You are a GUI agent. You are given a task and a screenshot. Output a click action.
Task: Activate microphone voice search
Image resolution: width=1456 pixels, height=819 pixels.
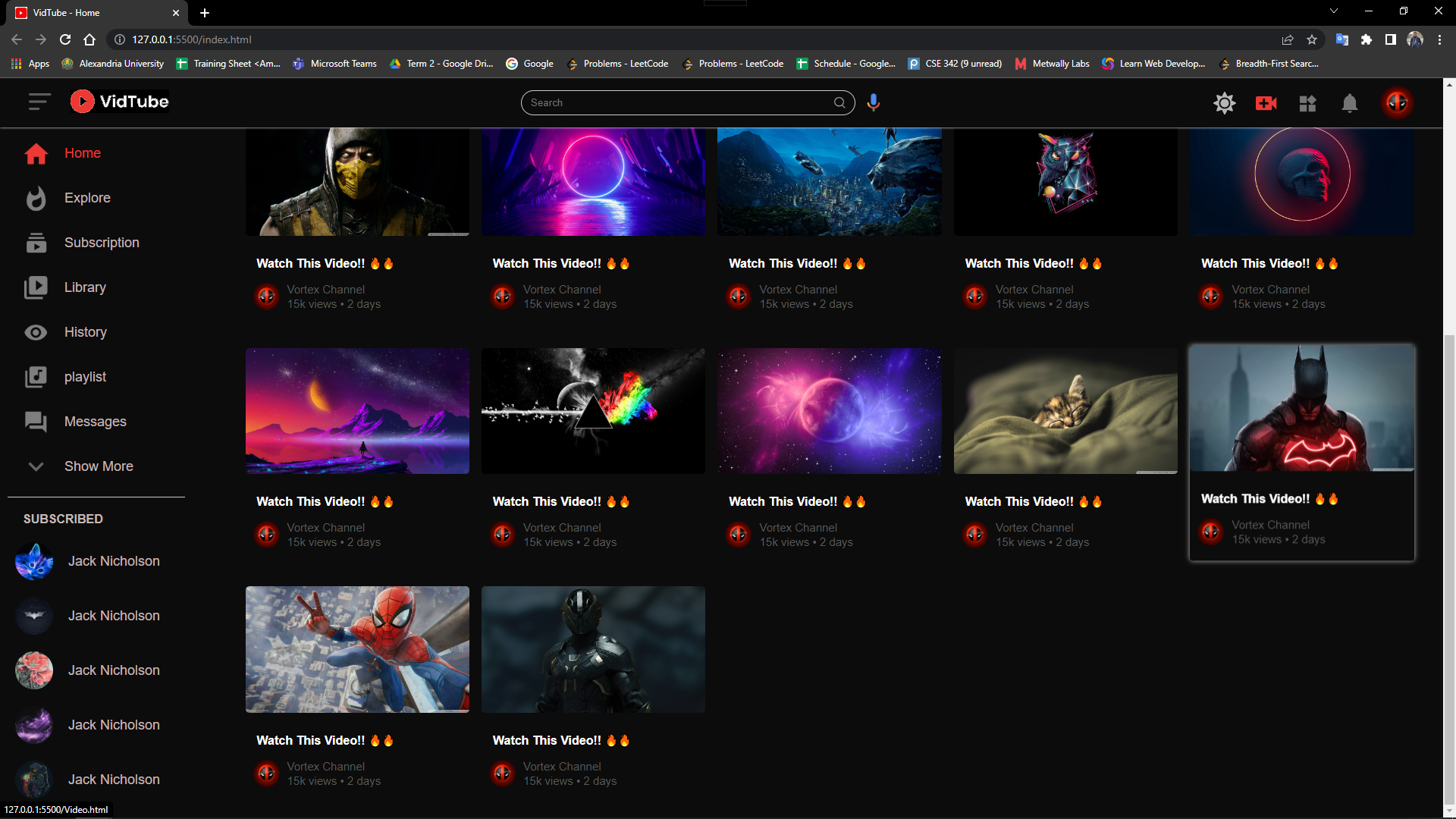coord(874,102)
